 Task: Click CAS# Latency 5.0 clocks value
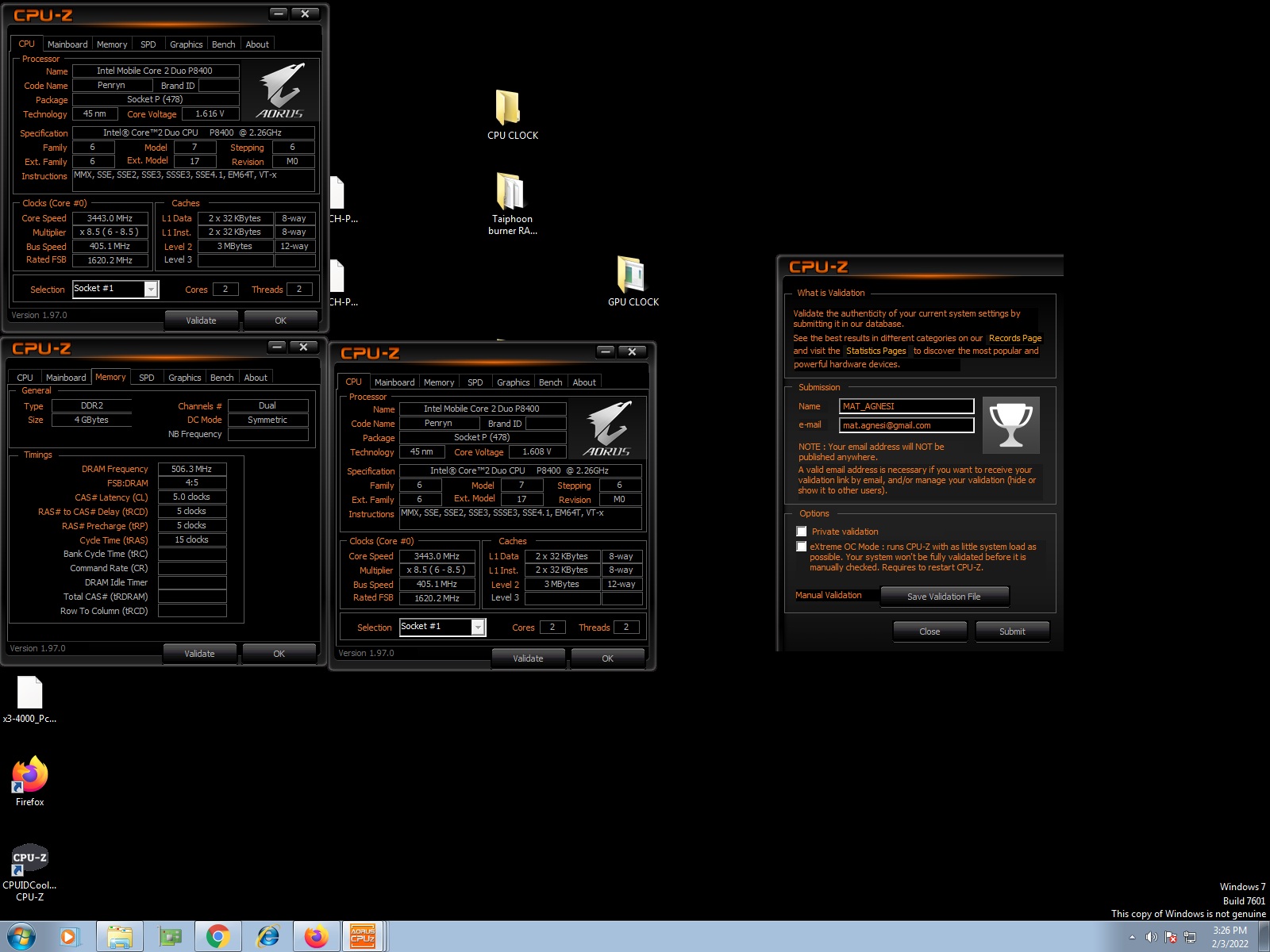192,497
